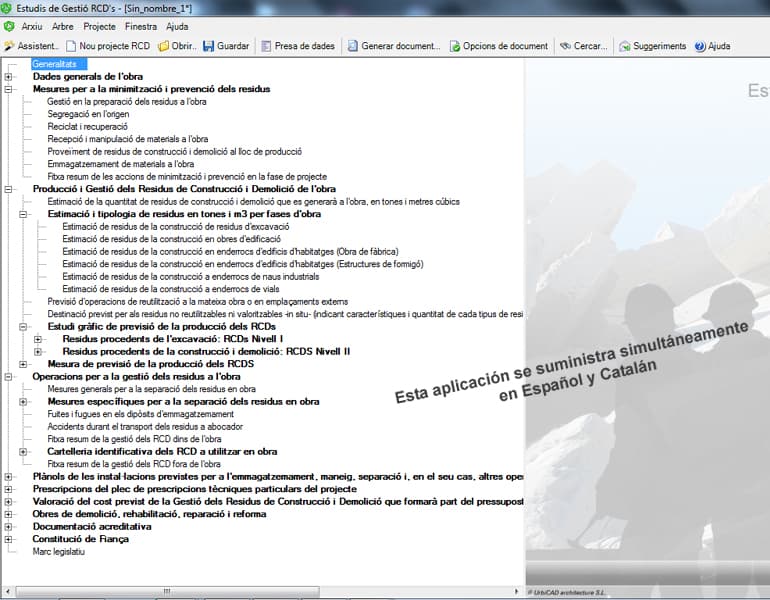Select Reciclat i recuperació
Viewport: 770px width, 600px height.
coord(87,127)
